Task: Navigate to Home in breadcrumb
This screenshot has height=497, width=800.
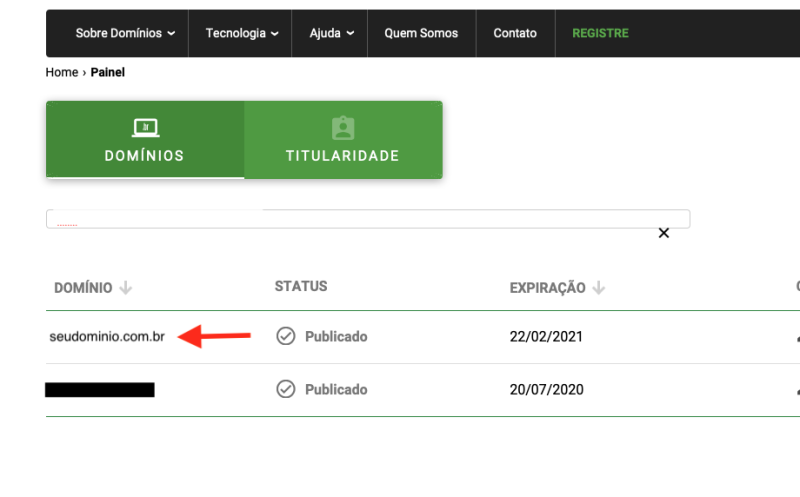Action: [x=61, y=72]
